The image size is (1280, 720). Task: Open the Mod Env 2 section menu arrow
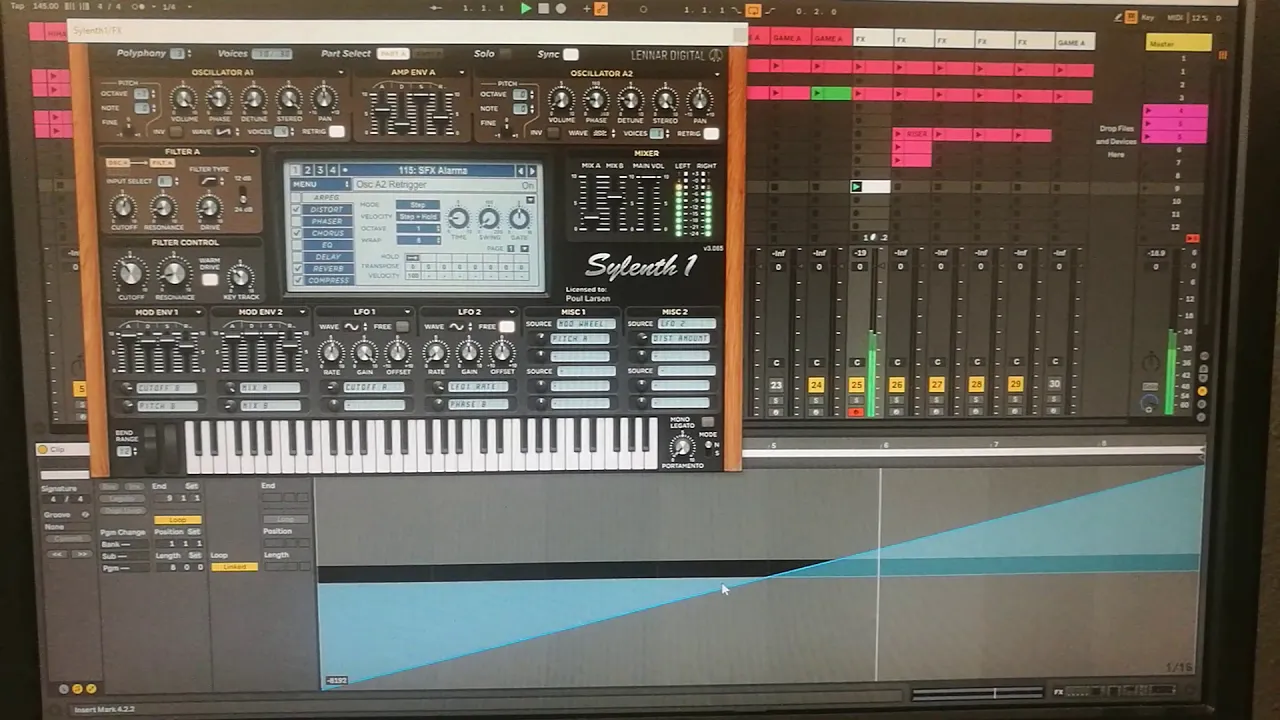[303, 312]
